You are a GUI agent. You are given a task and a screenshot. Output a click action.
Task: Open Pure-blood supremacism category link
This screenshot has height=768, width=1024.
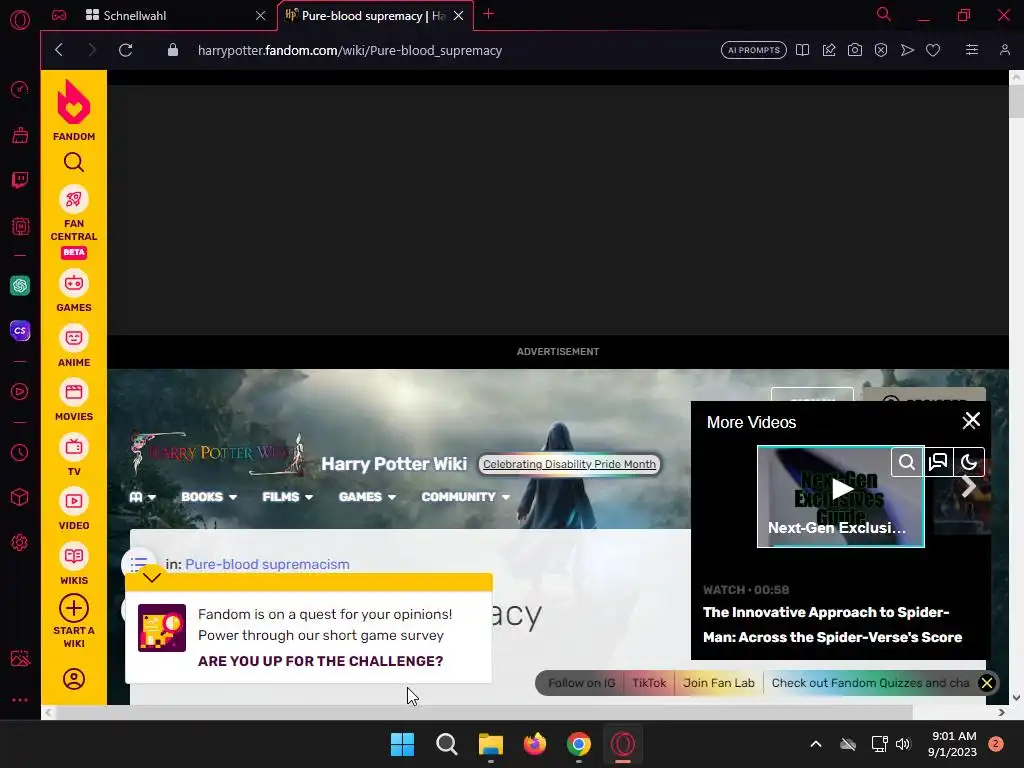(267, 564)
